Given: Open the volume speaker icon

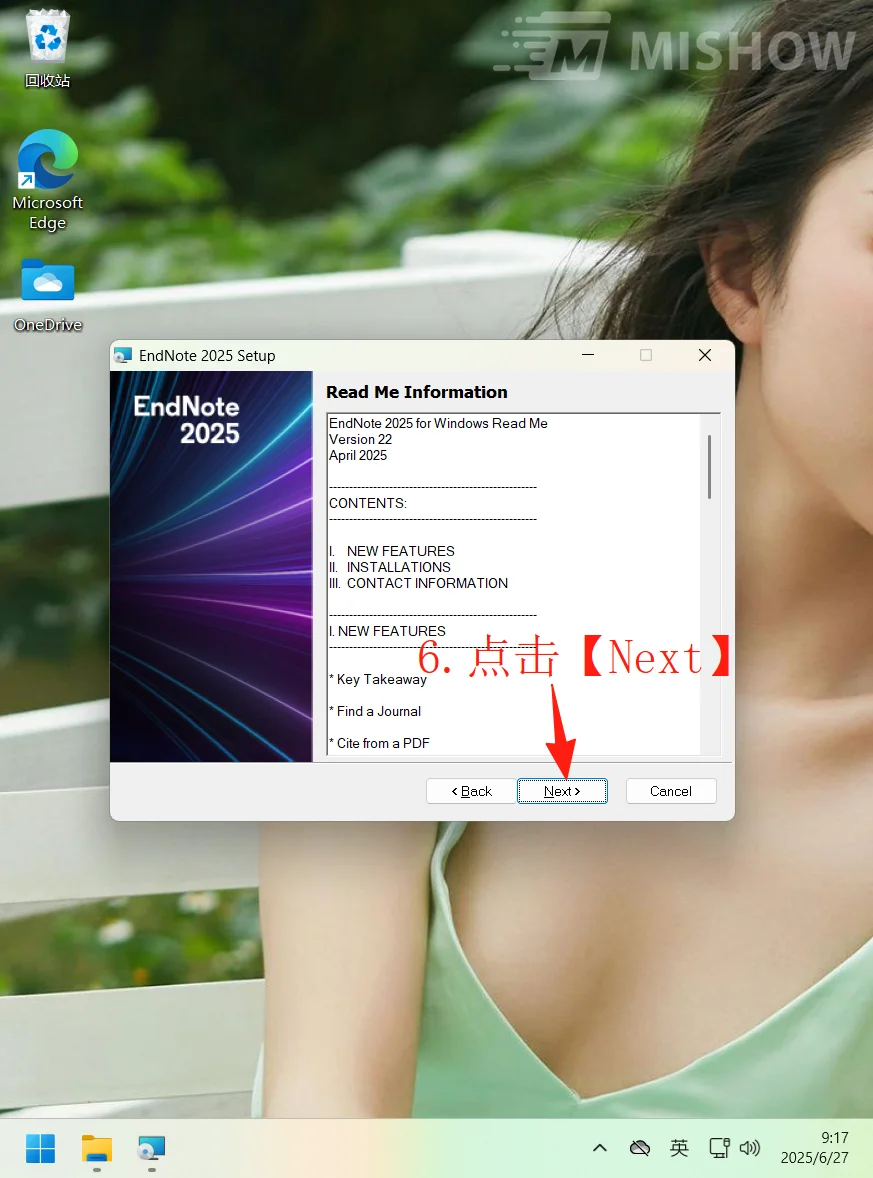Looking at the screenshot, I should (750, 1148).
